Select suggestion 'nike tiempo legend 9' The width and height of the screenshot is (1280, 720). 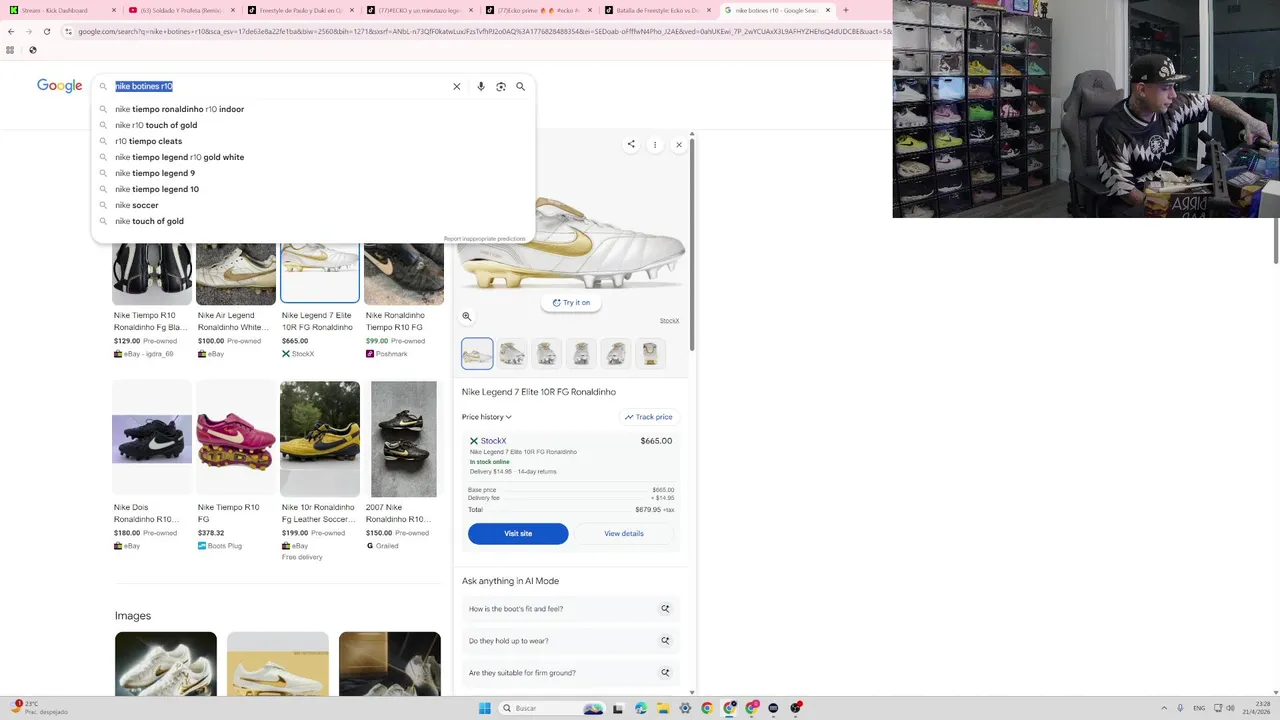coord(313,173)
